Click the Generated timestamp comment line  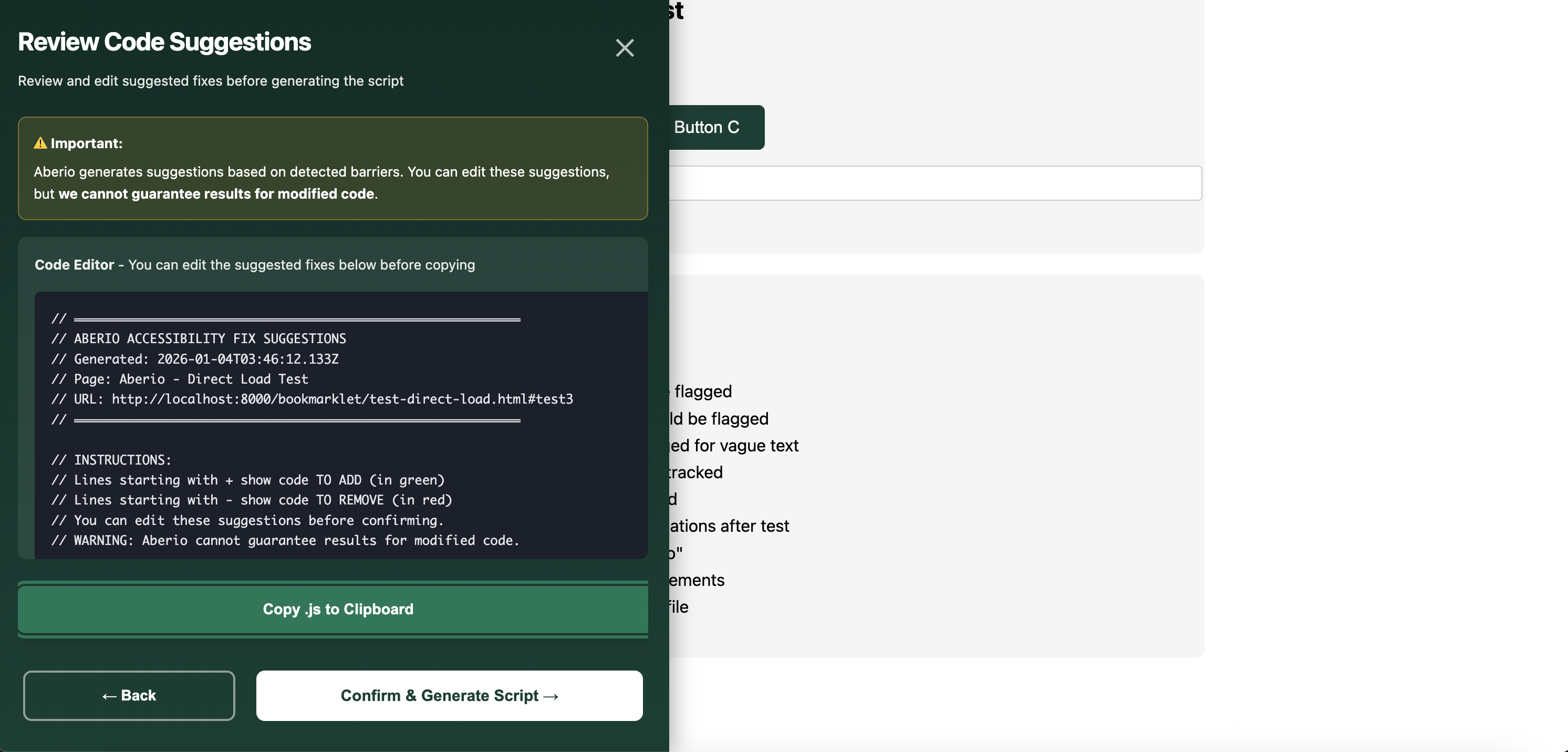pyautogui.click(x=196, y=358)
